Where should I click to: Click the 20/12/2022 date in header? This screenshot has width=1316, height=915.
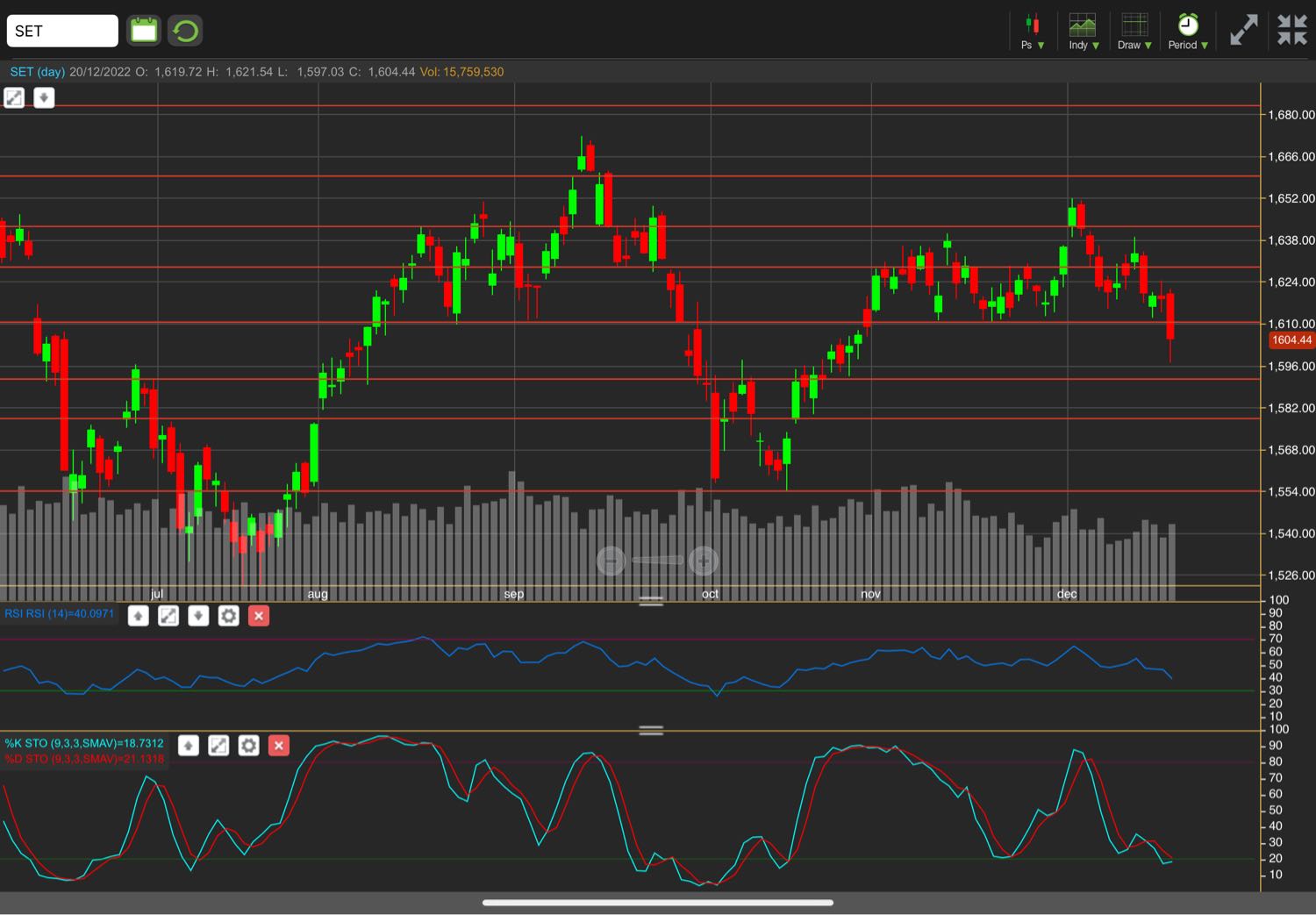pyautogui.click(x=100, y=72)
